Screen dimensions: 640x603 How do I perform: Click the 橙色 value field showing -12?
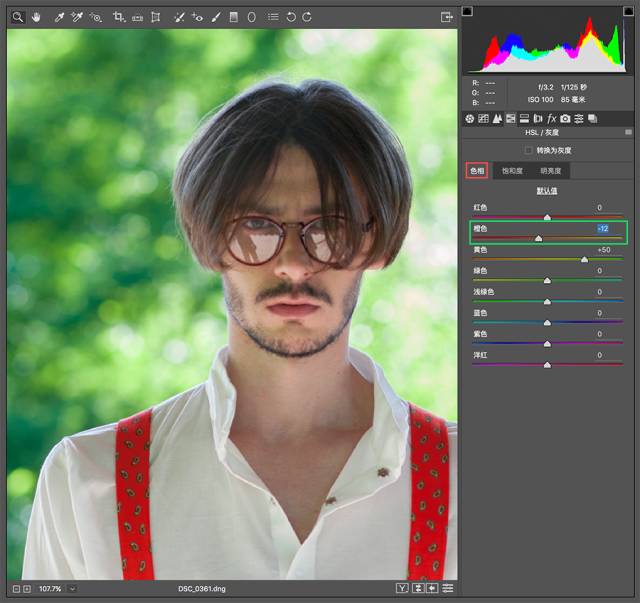coord(603,229)
